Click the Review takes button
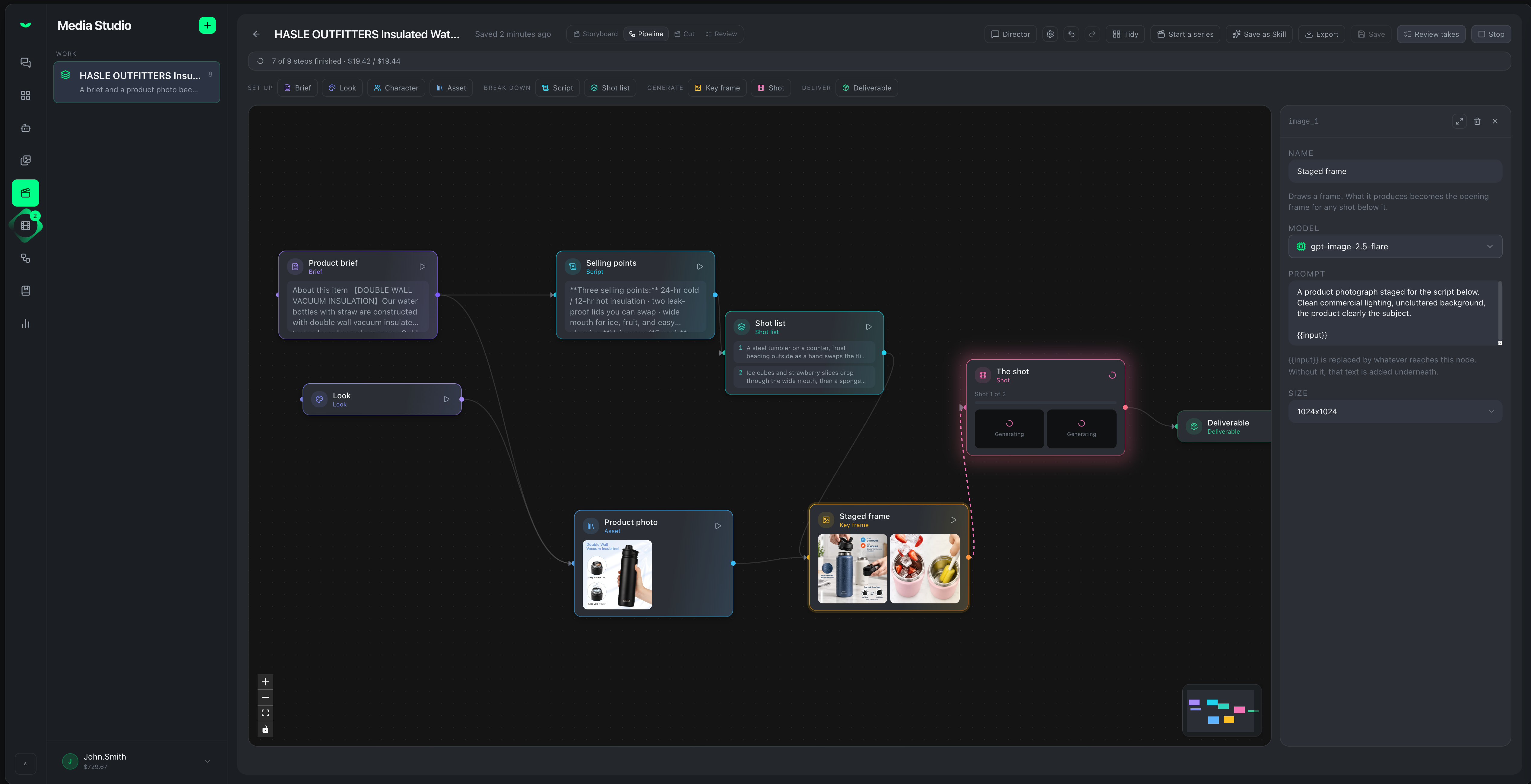 pyautogui.click(x=1431, y=34)
